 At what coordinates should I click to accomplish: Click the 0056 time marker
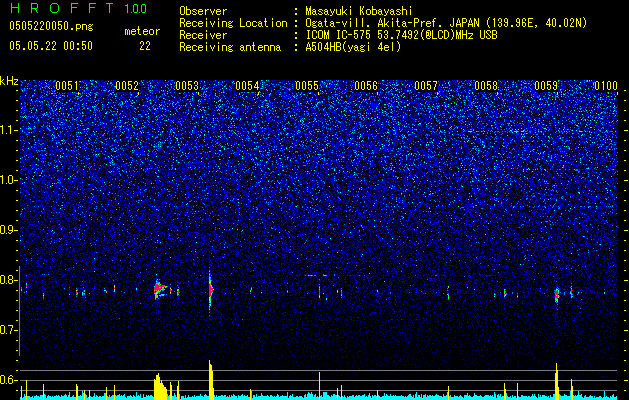(366, 86)
